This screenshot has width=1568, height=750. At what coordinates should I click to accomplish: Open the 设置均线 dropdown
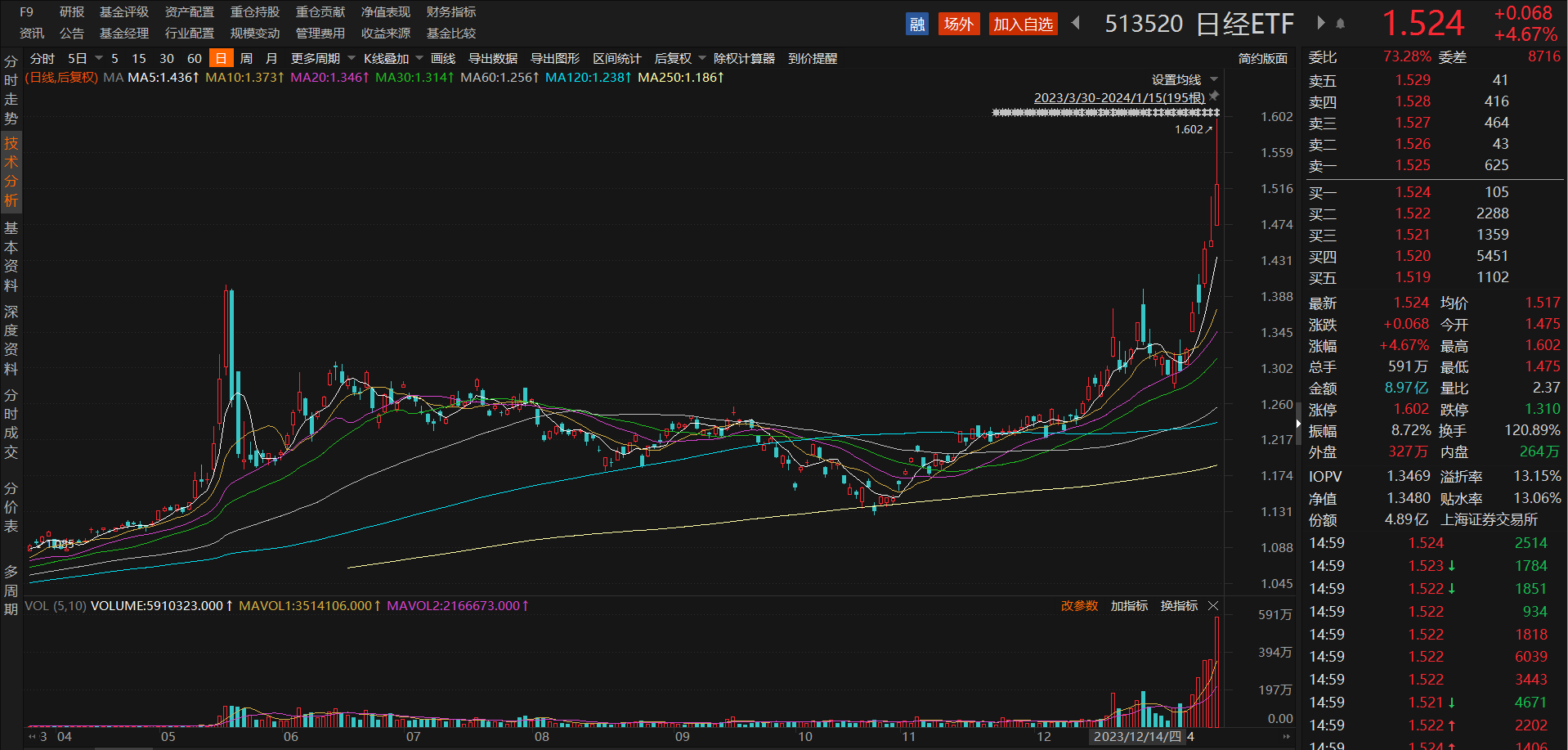coord(1214,79)
